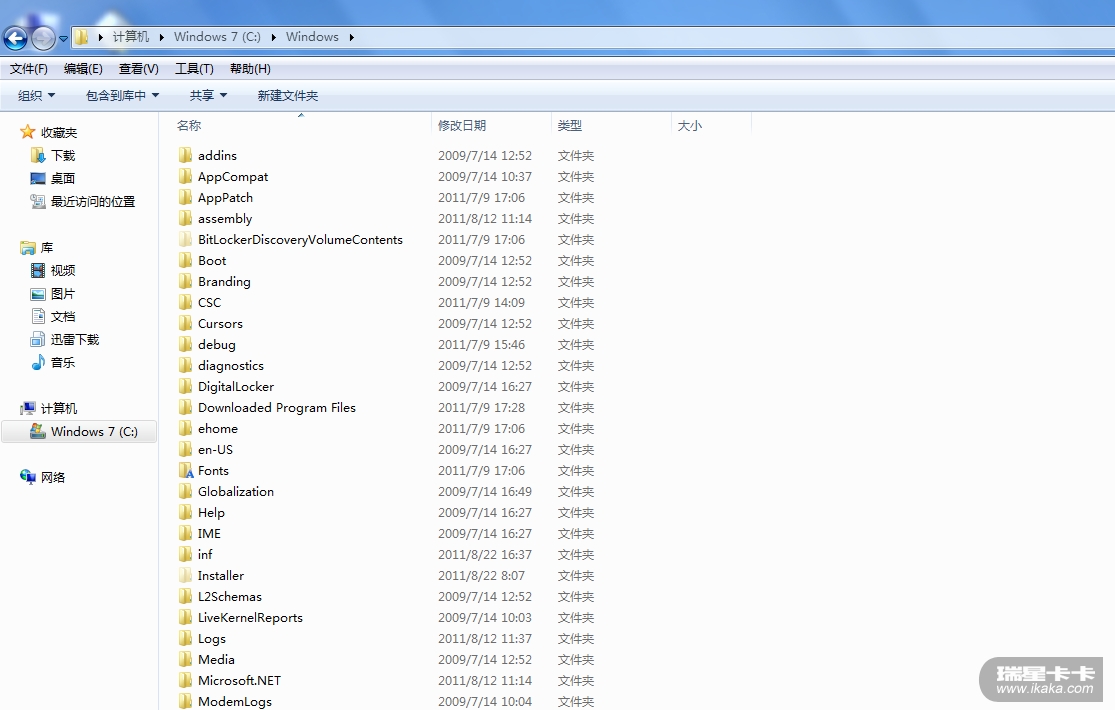Viewport: 1115px width, 710px height.
Task: Expand the arrow after Windows breadcrumb
Action: (351, 37)
